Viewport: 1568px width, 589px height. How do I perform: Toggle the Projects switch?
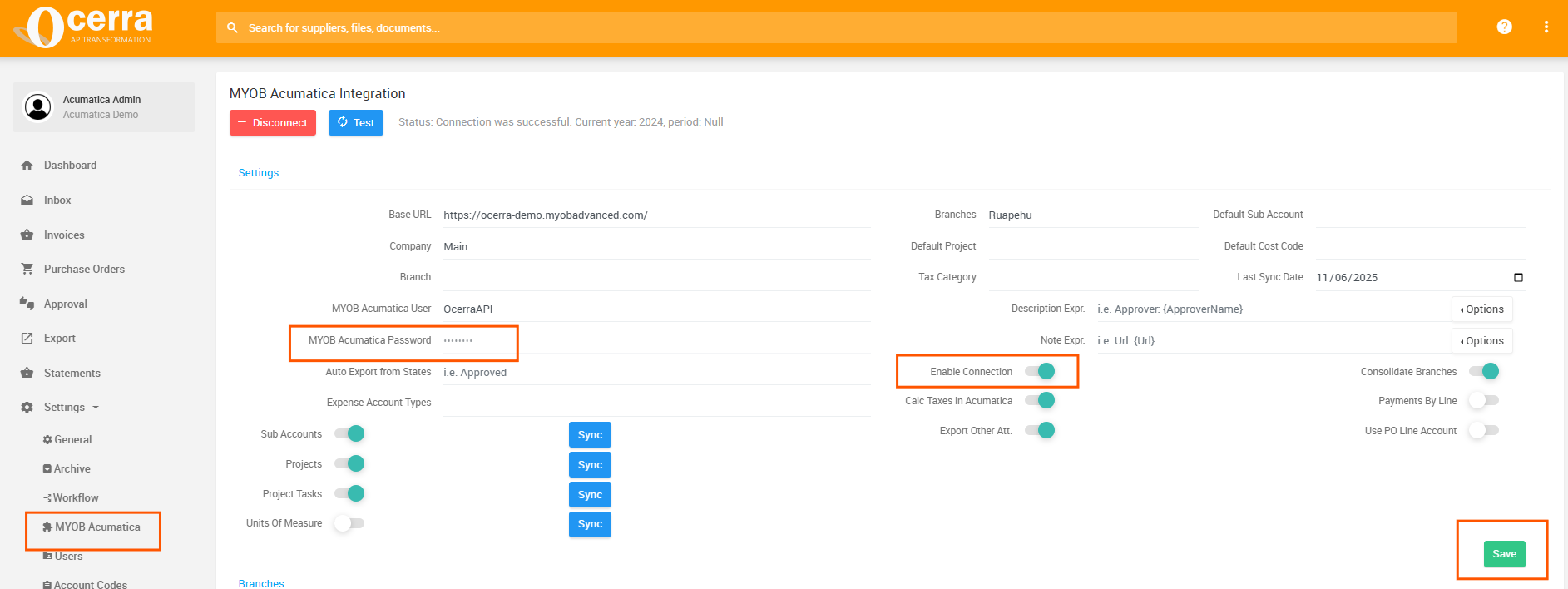[349, 463]
